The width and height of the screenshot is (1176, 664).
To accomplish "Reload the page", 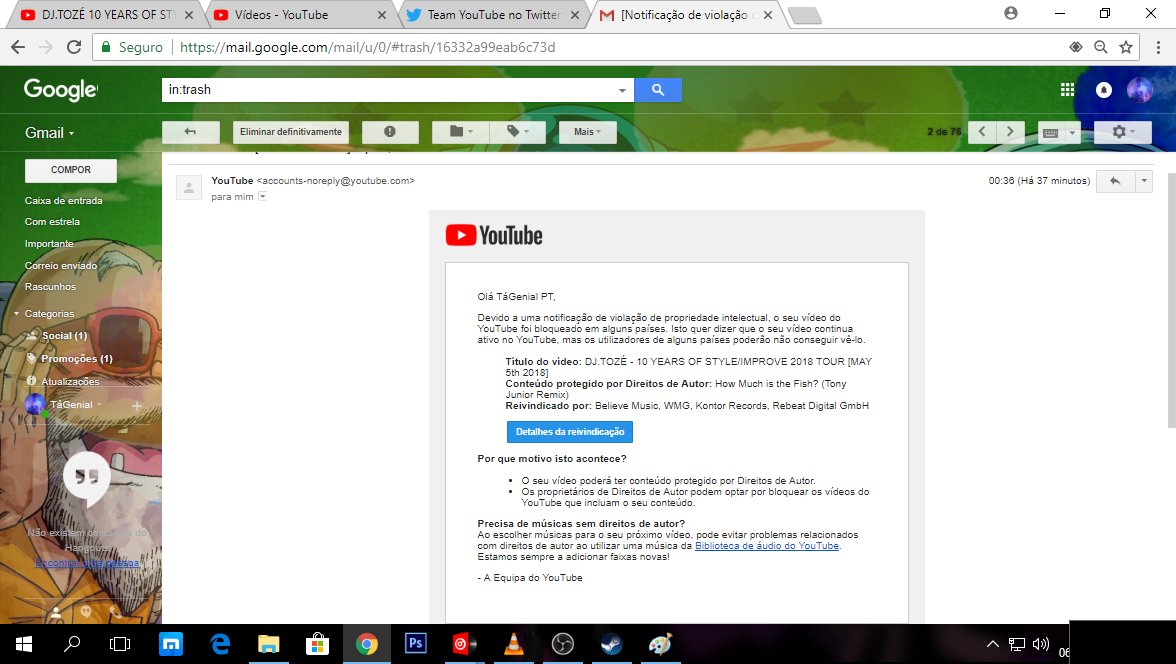I will [x=74, y=47].
